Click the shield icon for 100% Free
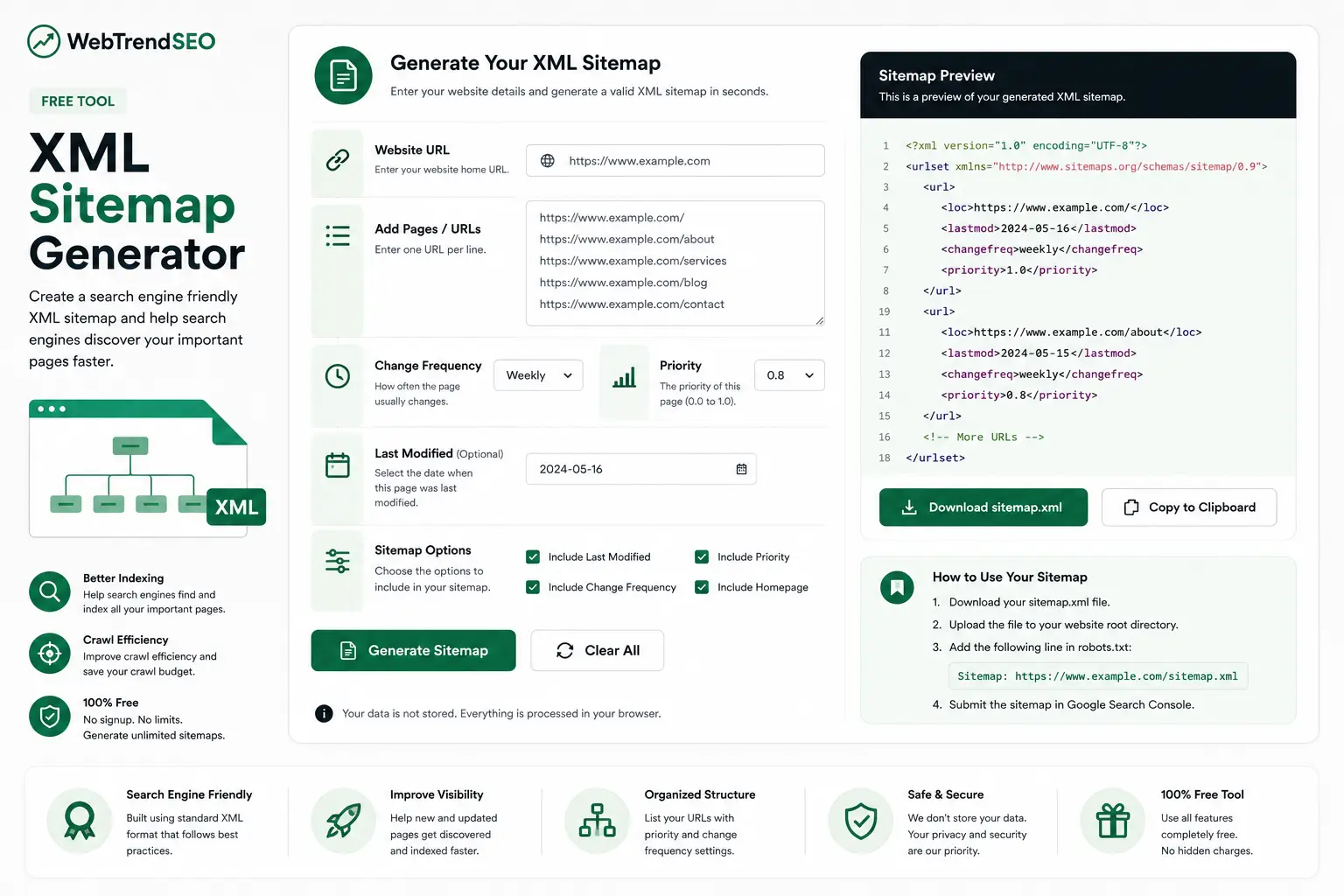 (x=50, y=717)
